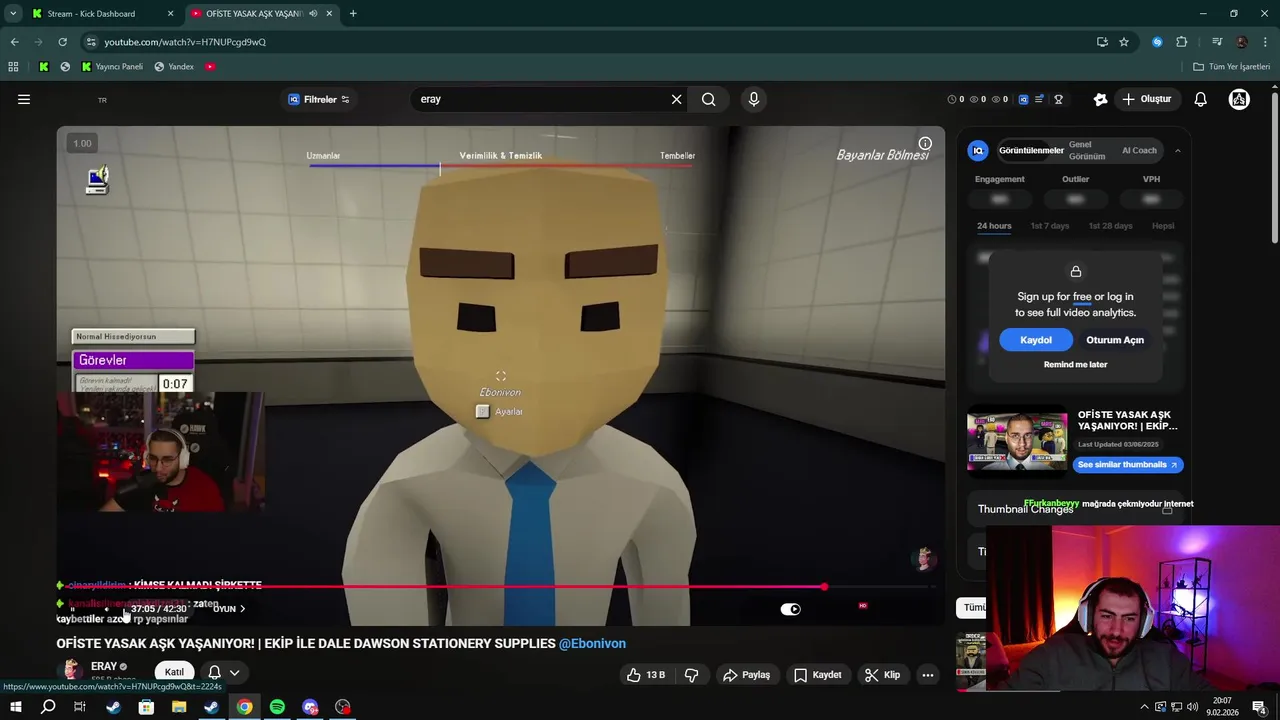Select the 1st 7 days range tab
The image size is (1280, 720).
click(1050, 226)
